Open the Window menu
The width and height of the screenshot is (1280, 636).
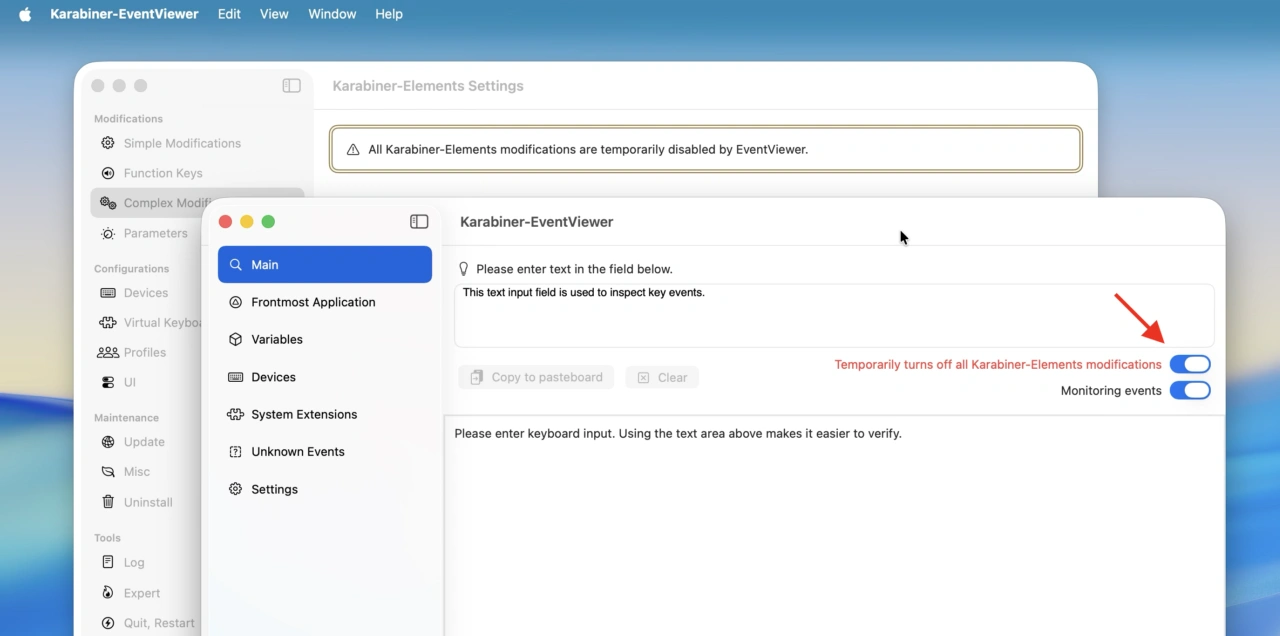pyautogui.click(x=332, y=13)
